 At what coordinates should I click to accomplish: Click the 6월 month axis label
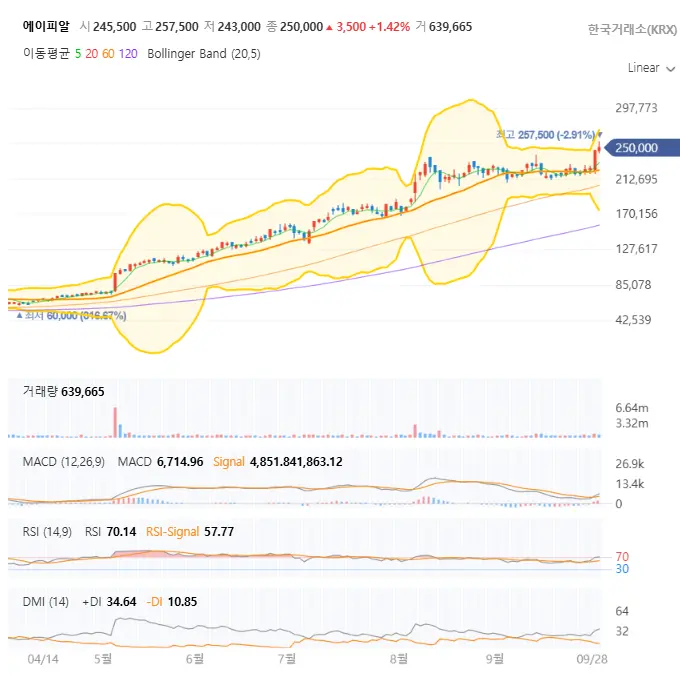195,659
